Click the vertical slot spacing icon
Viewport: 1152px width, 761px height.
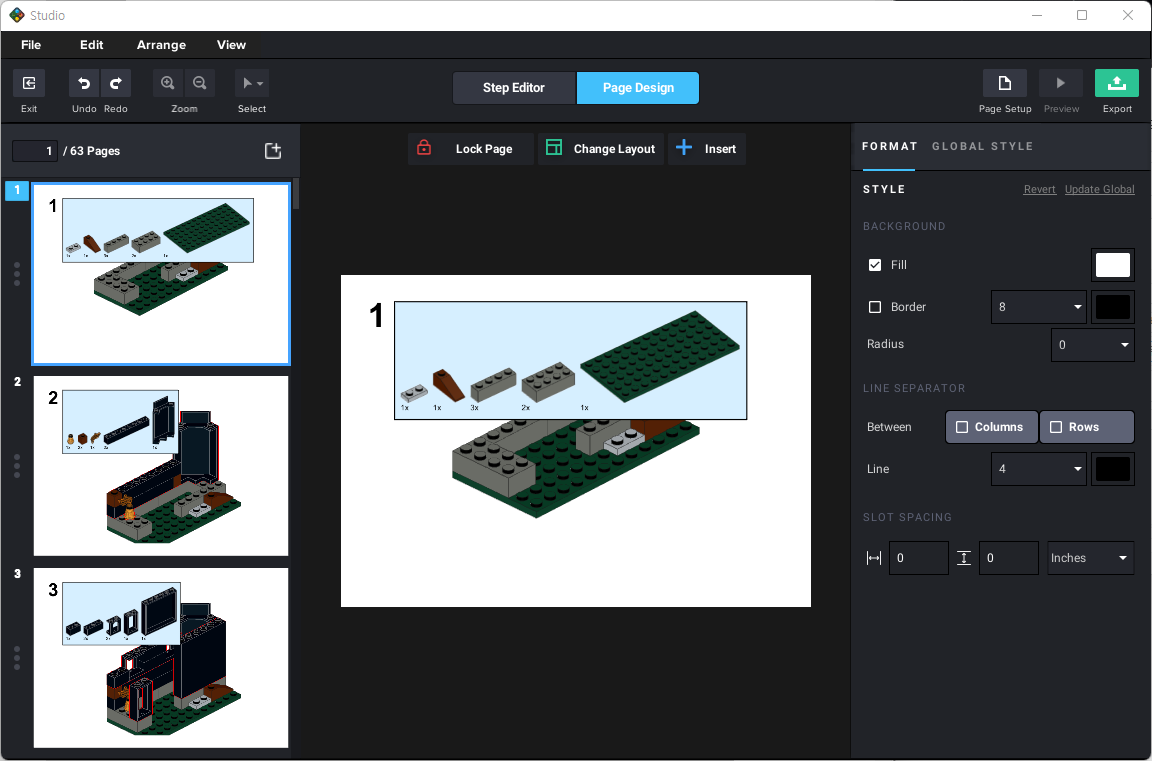pos(964,558)
